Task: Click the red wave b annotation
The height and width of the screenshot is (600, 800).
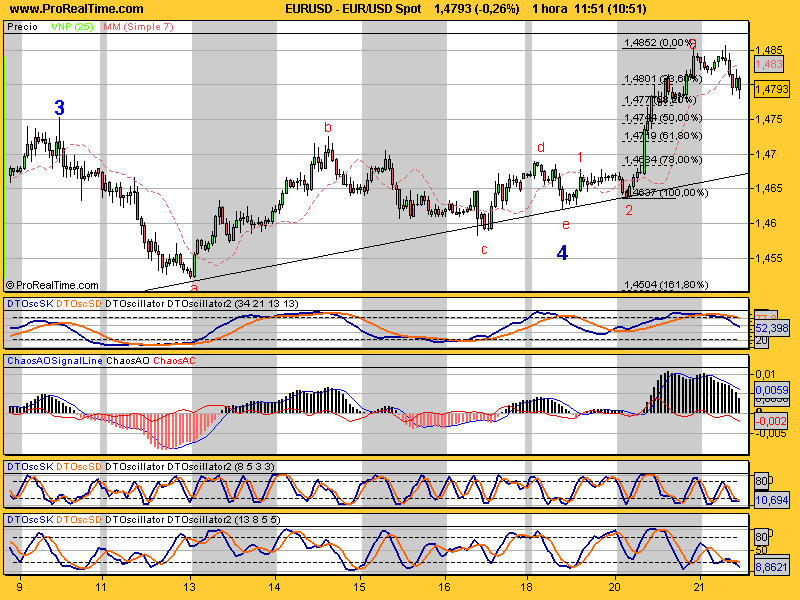Action: (328, 128)
